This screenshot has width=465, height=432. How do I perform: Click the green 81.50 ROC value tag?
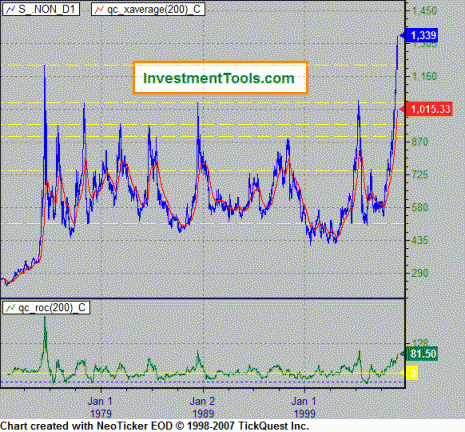pos(422,354)
